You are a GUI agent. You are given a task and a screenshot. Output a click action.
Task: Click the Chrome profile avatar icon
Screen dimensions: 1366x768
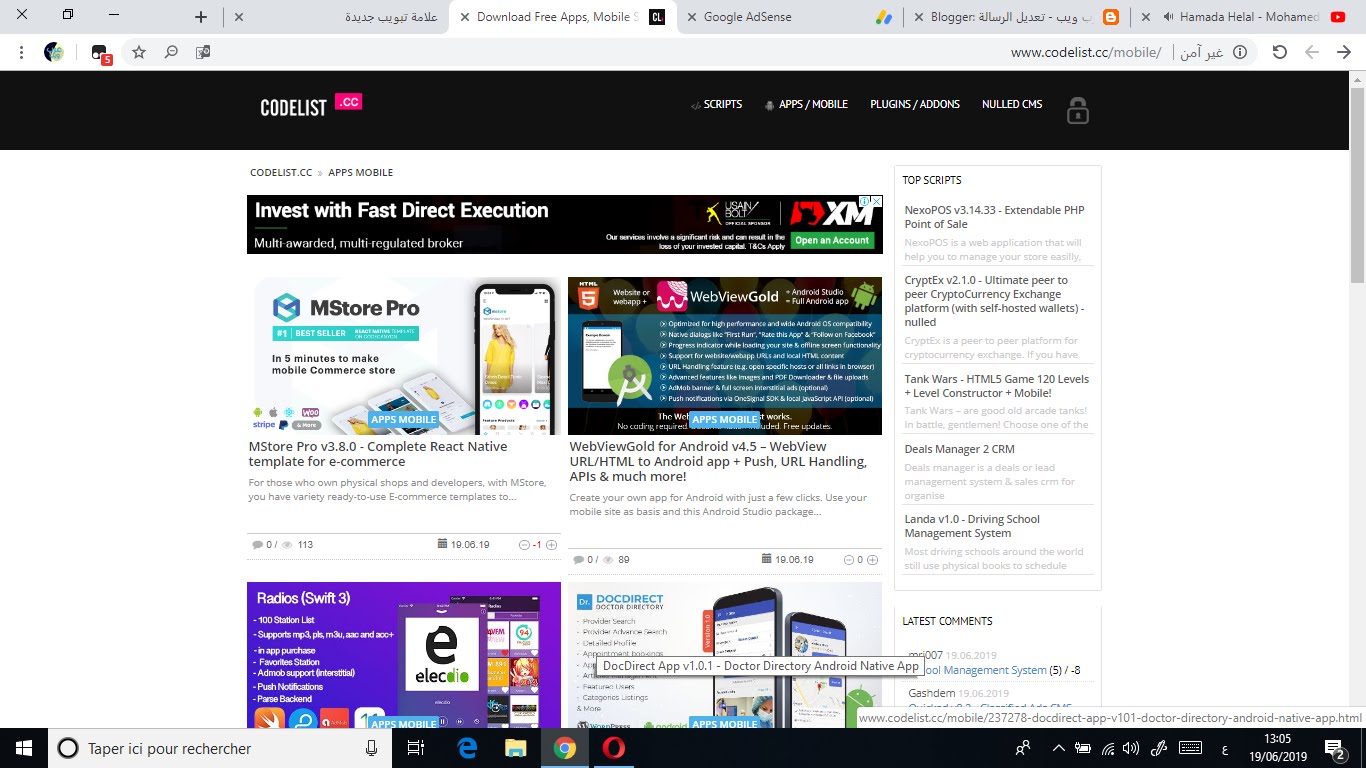coord(54,52)
